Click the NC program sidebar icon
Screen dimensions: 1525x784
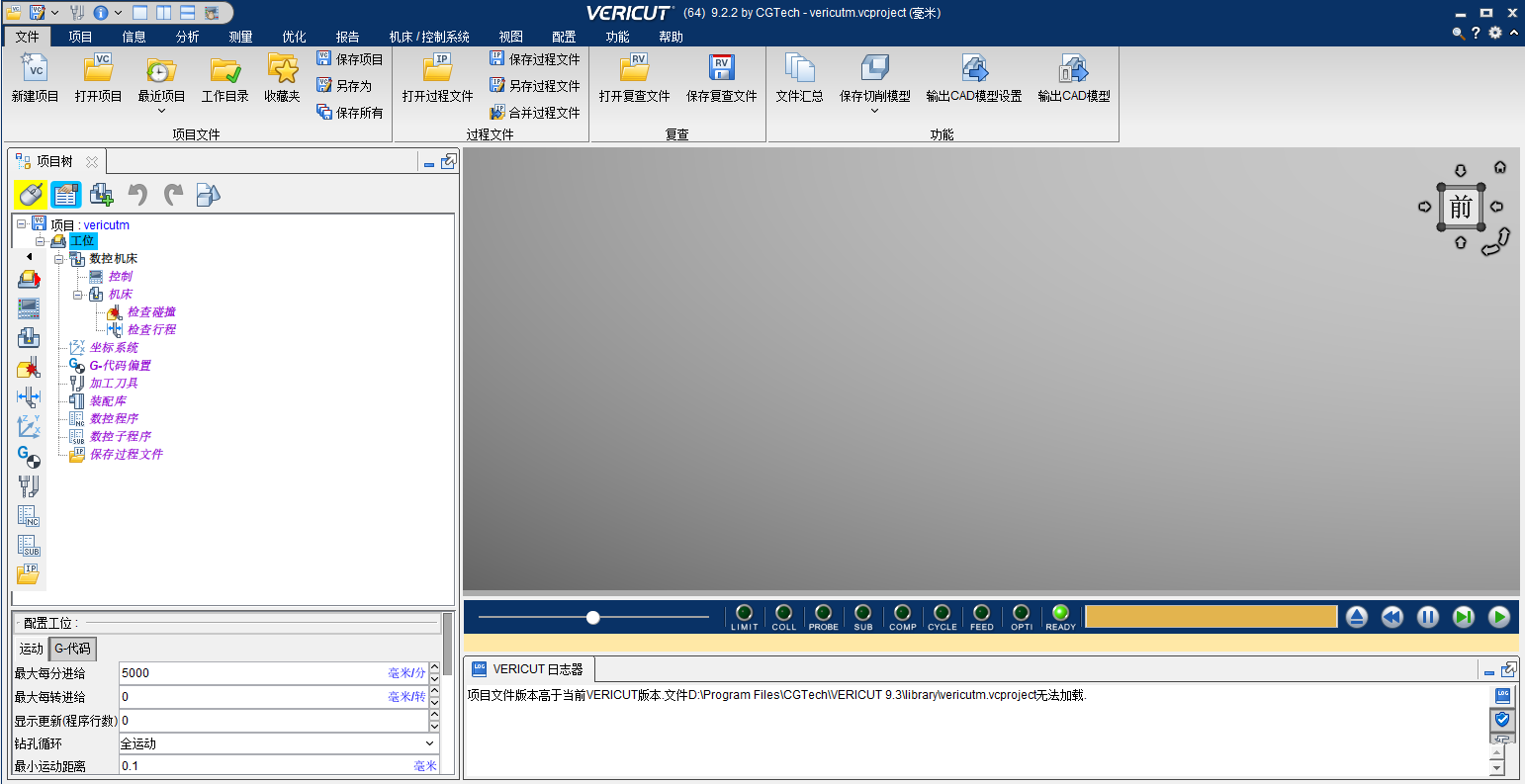pyautogui.click(x=29, y=515)
